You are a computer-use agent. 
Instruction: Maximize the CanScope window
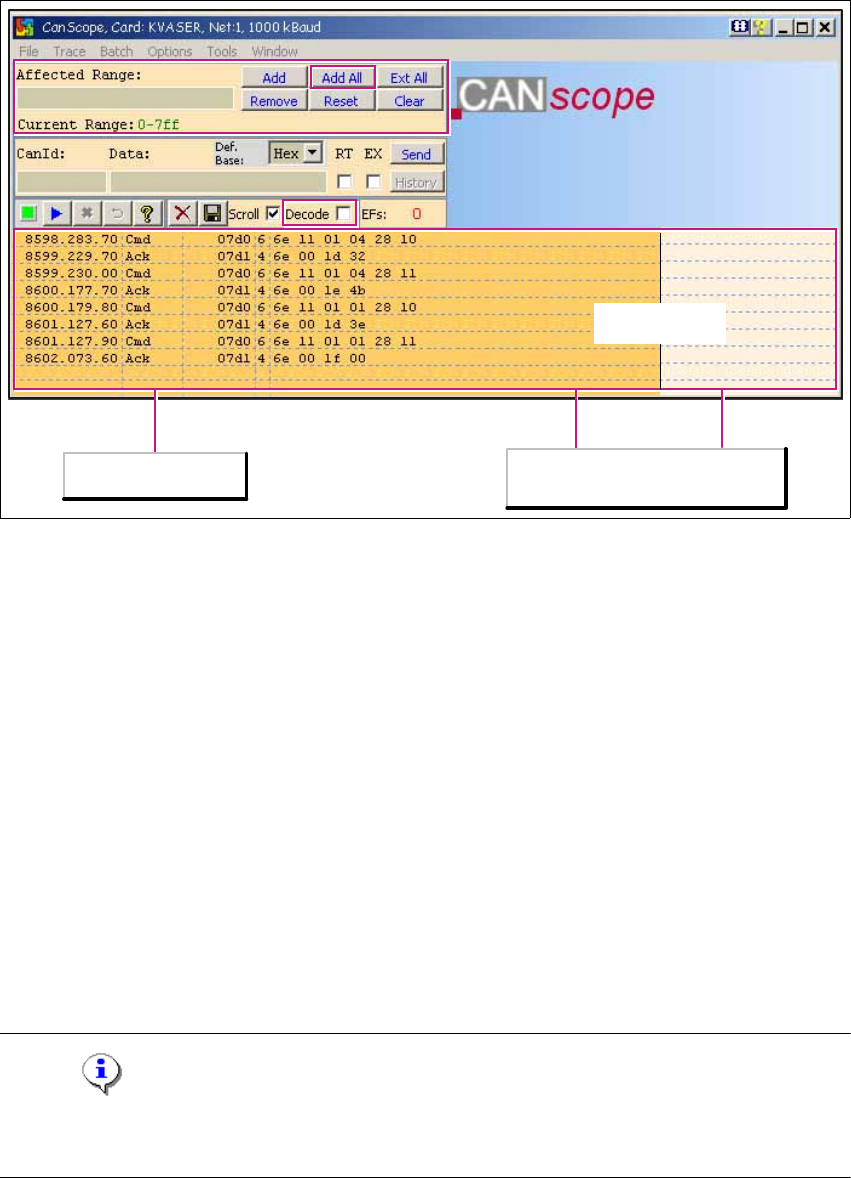click(x=803, y=28)
